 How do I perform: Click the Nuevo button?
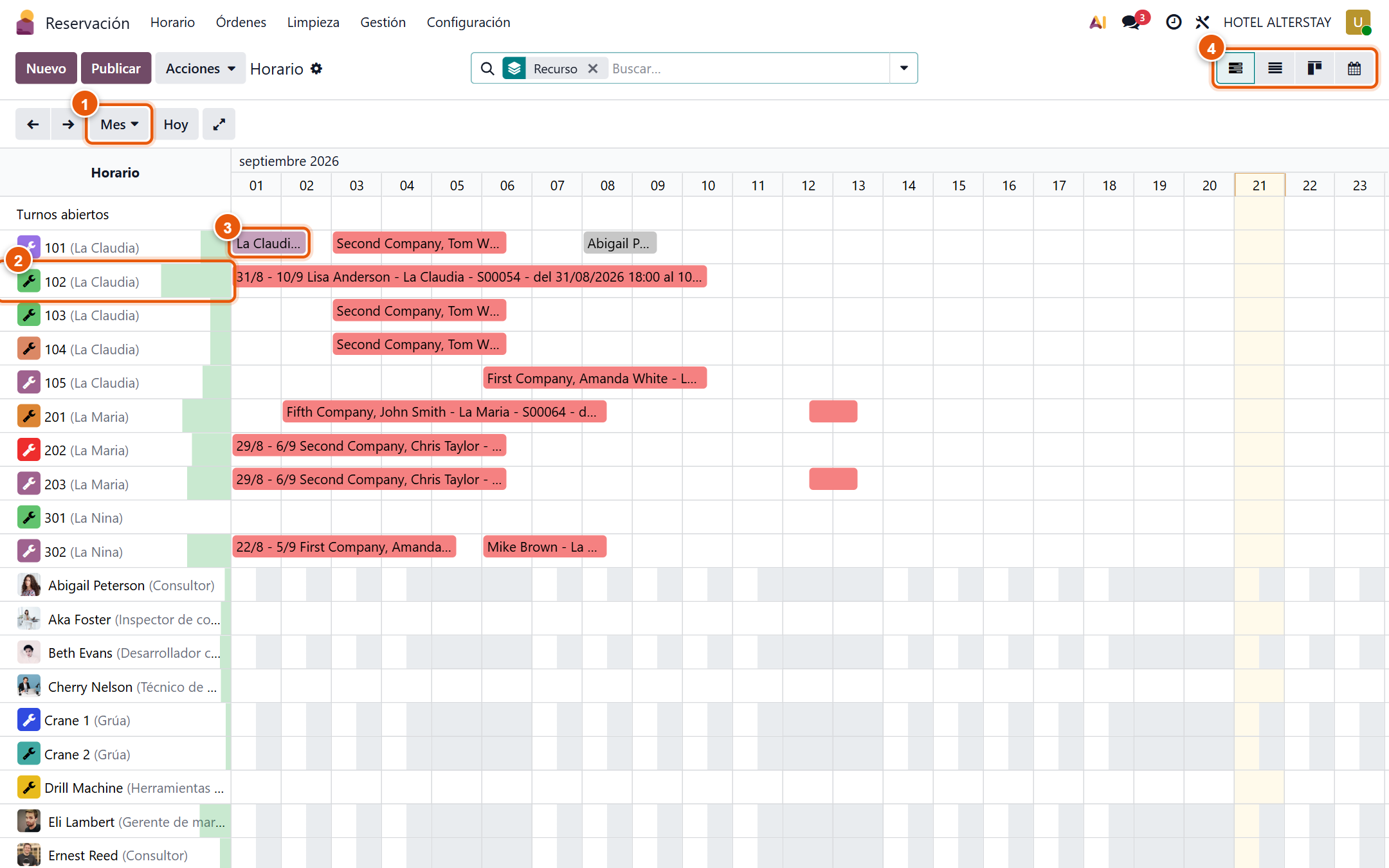click(x=46, y=68)
